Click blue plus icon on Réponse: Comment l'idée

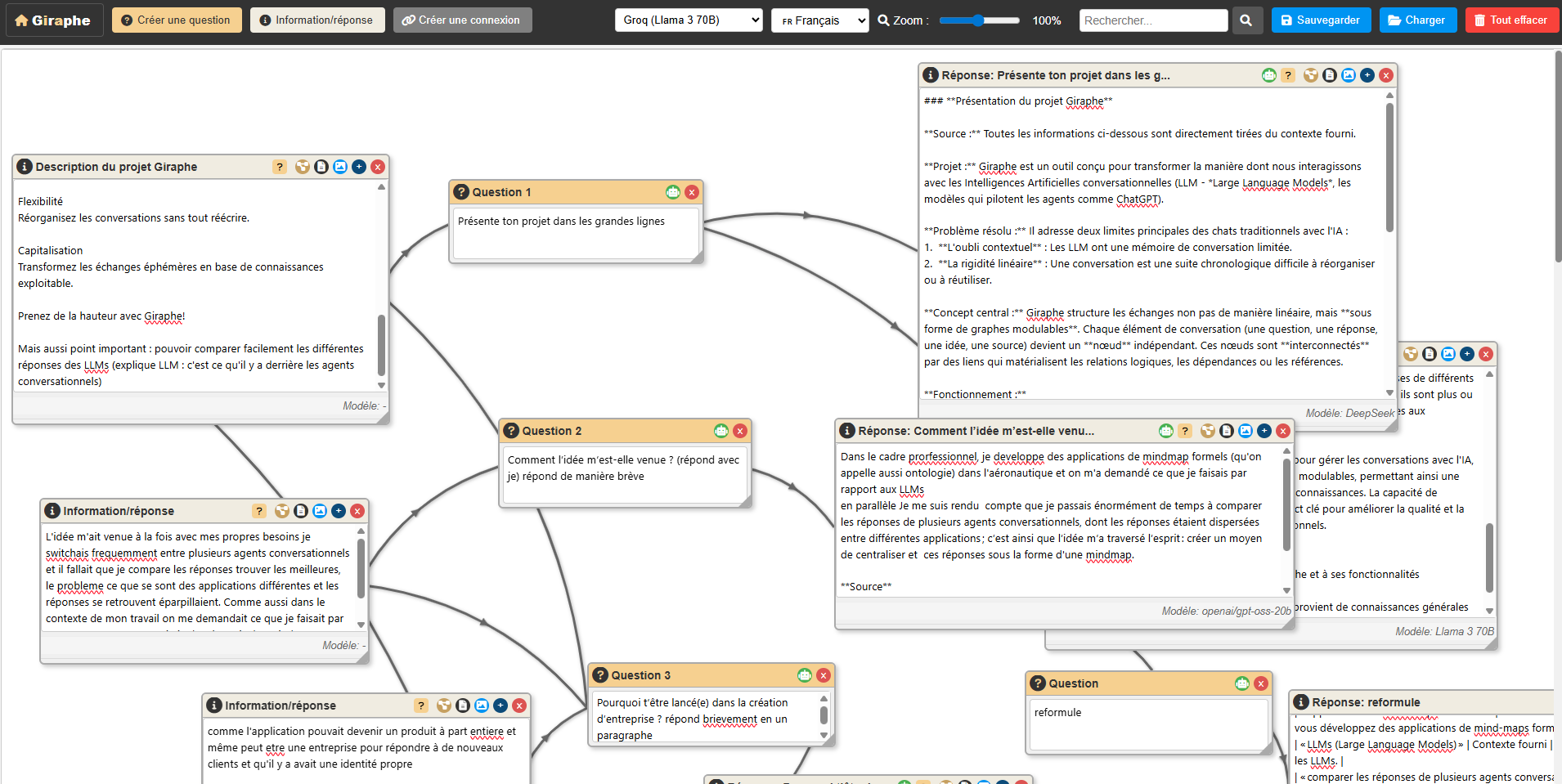pyautogui.click(x=1264, y=431)
